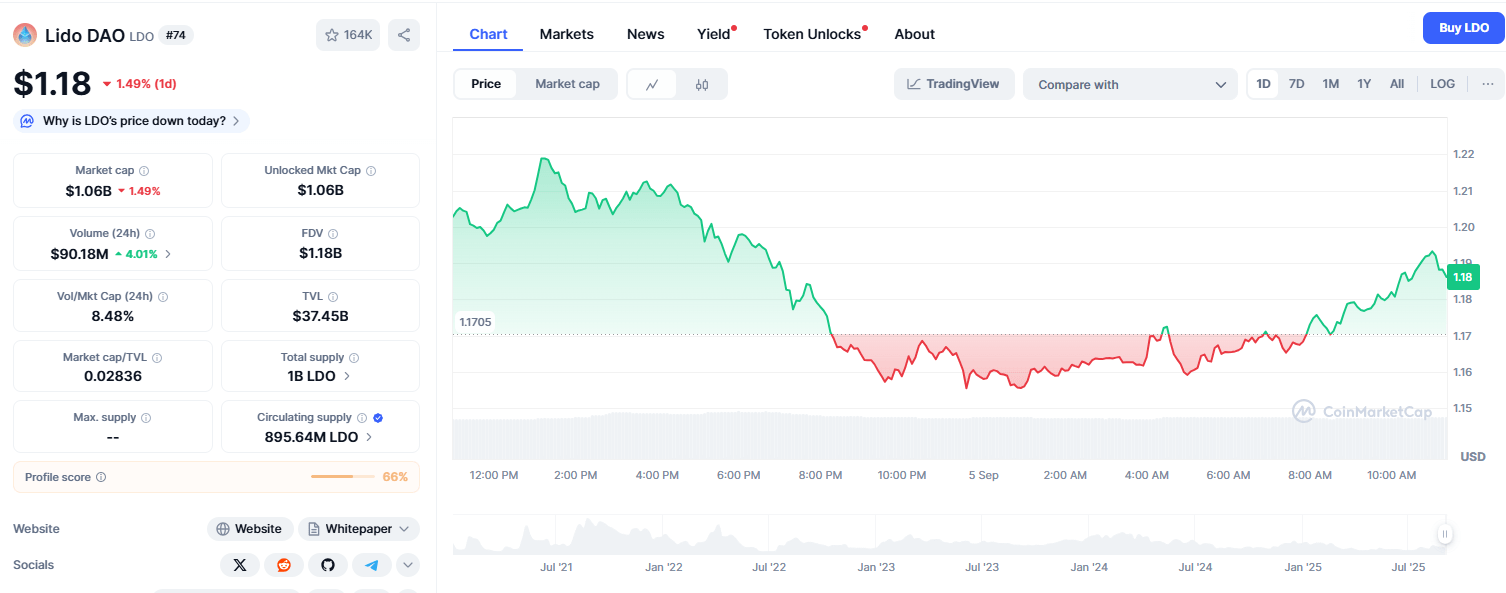Expand Circulating supply 895.64M LDO arrow

coord(369,437)
